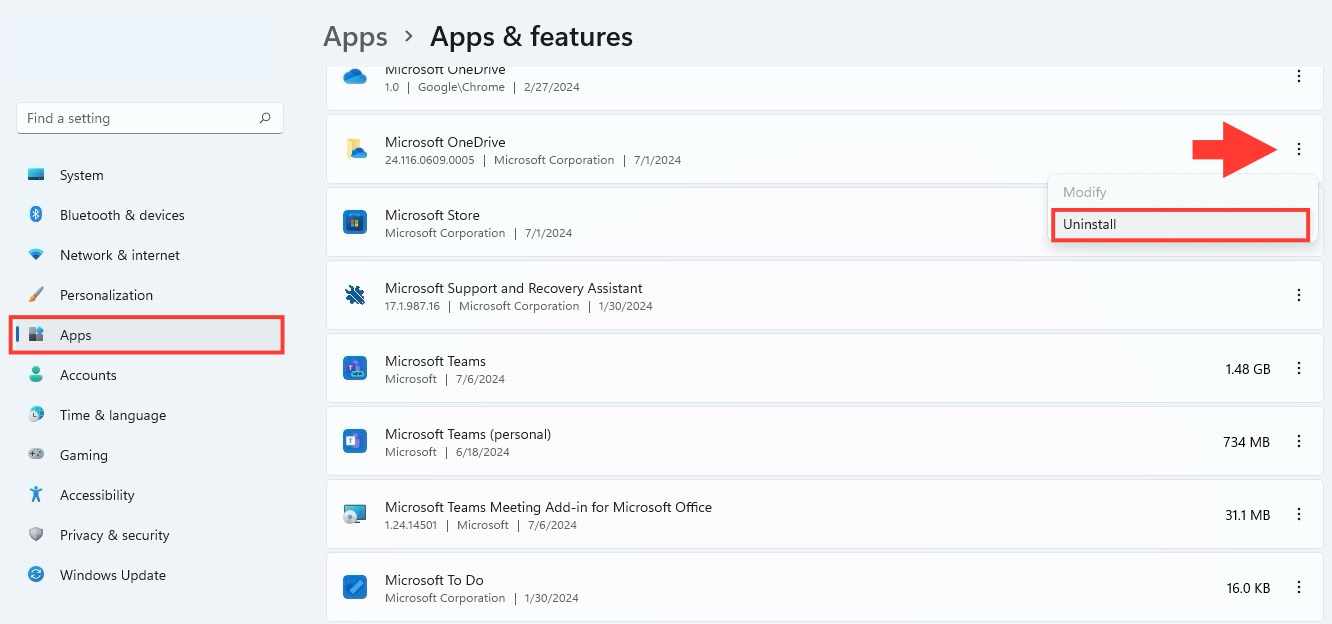The image size is (1332, 624).
Task: Click the version 17.1.987.16 text
Action: tap(412, 306)
